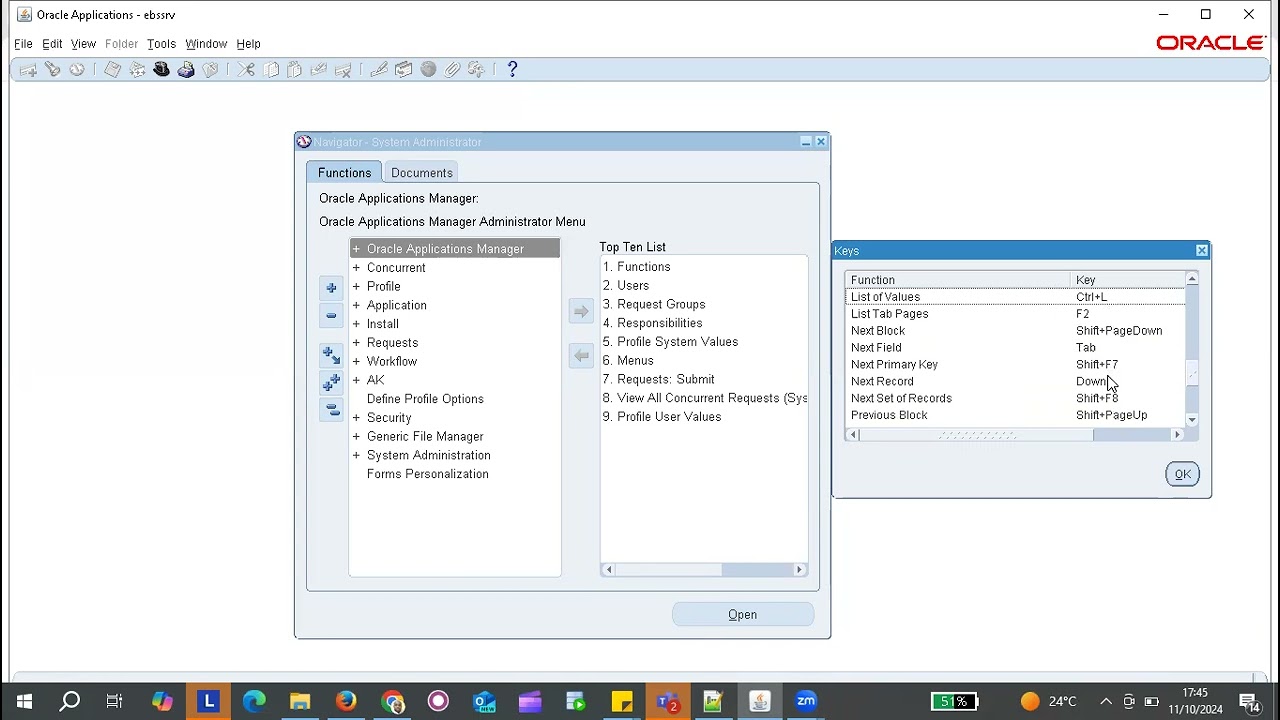This screenshot has height=720, width=1280.
Task: Click the Find flashlight toolbar icon
Action: 52,70
